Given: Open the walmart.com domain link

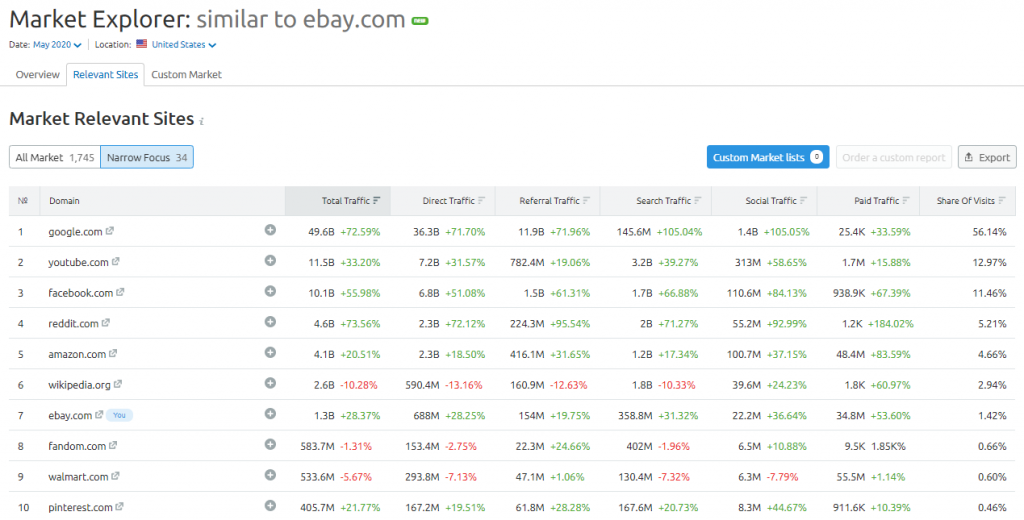Looking at the screenshot, I should pyautogui.click(x=78, y=477).
